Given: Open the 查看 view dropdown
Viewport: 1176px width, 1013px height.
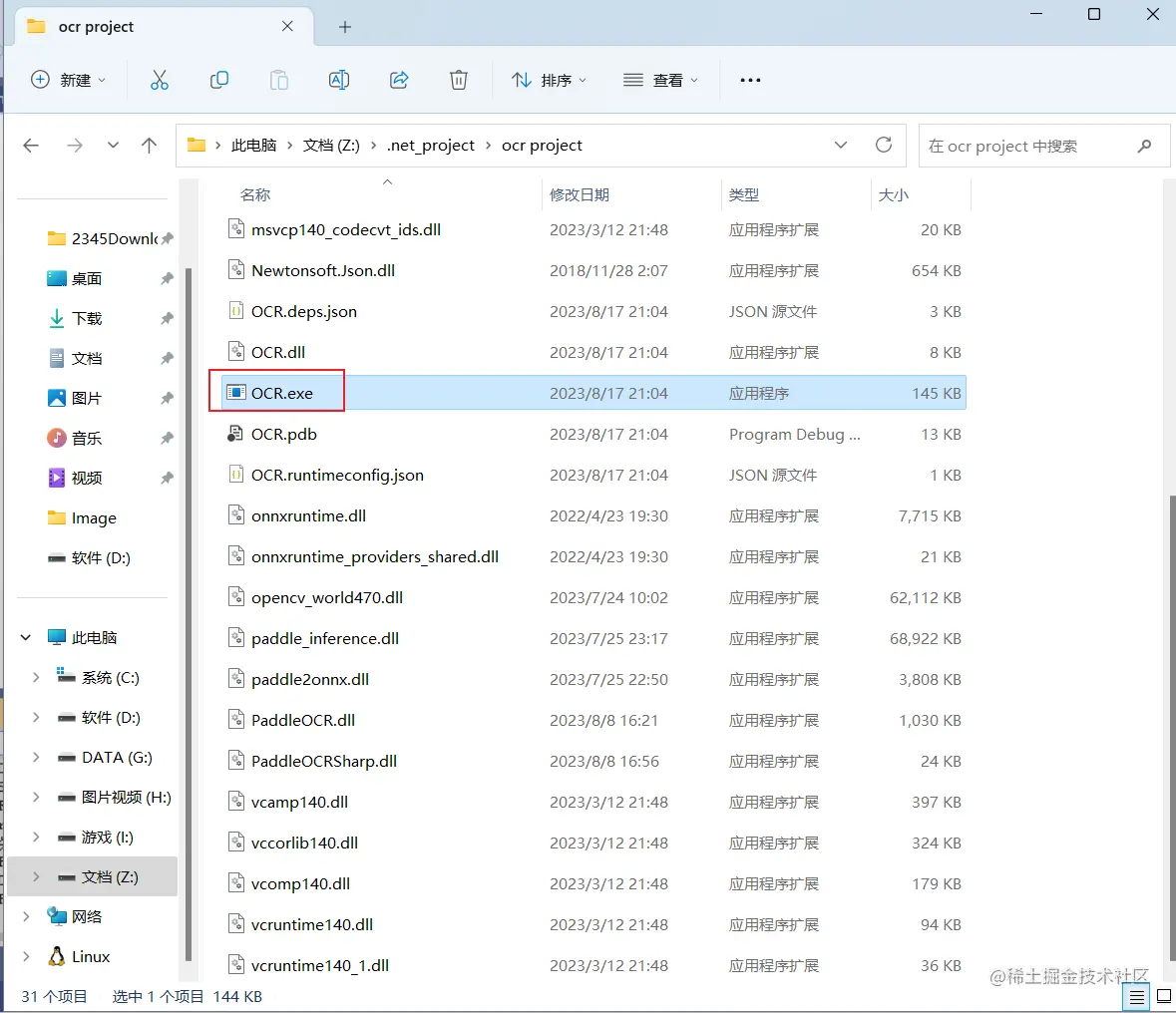Looking at the screenshot, I should (660, 80).
